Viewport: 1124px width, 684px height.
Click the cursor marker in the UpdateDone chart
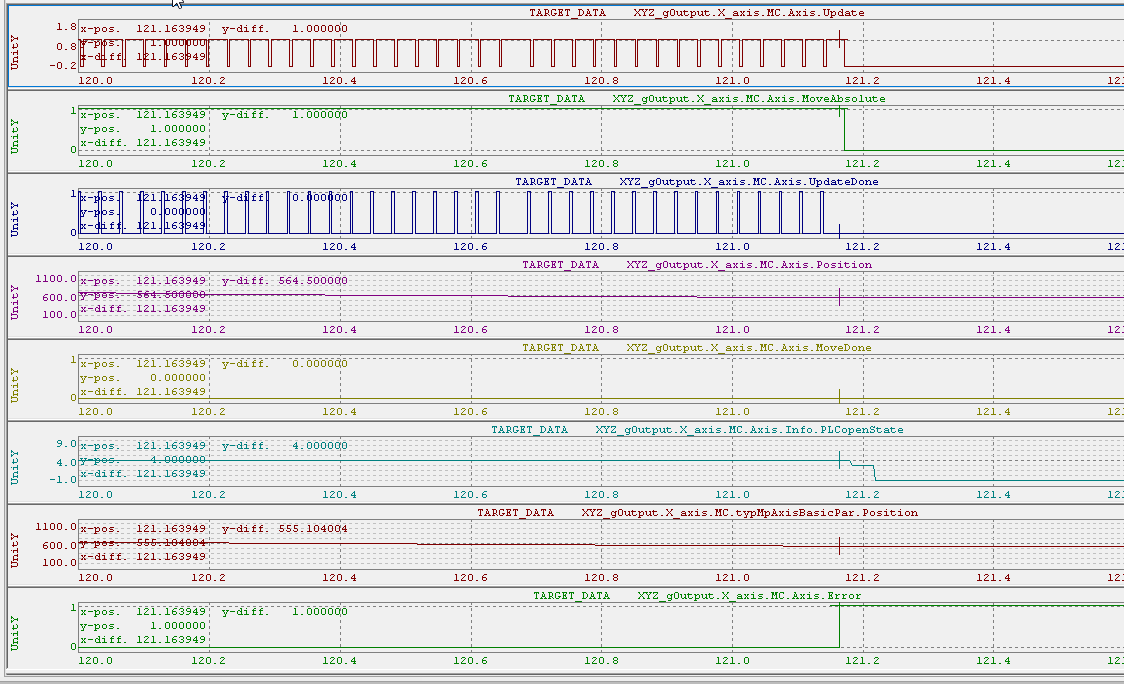click(839, 232)
